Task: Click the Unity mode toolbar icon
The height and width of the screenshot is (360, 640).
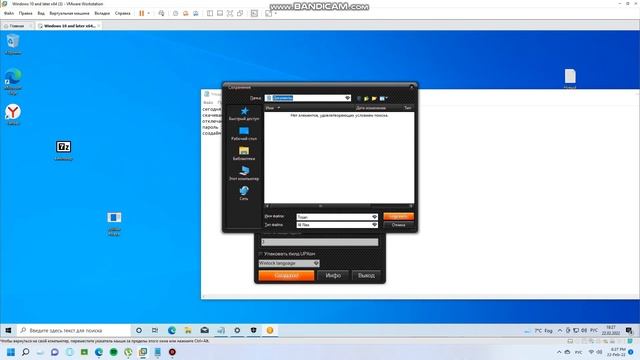Action: (240, 13)
